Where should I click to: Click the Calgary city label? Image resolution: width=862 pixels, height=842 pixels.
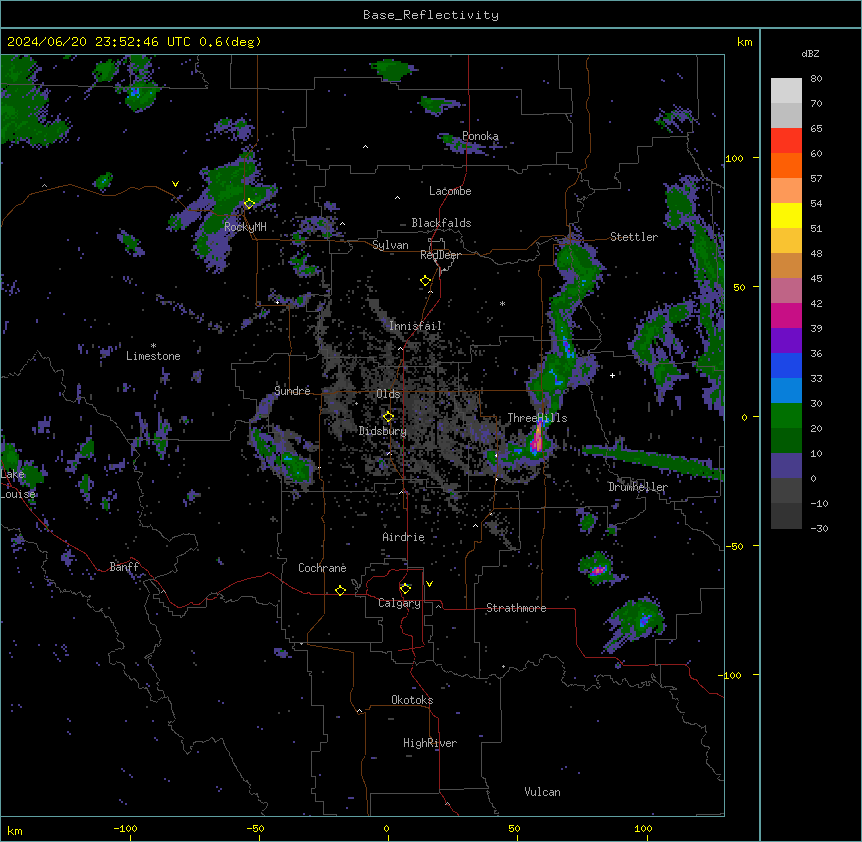[x=399, y=603]
